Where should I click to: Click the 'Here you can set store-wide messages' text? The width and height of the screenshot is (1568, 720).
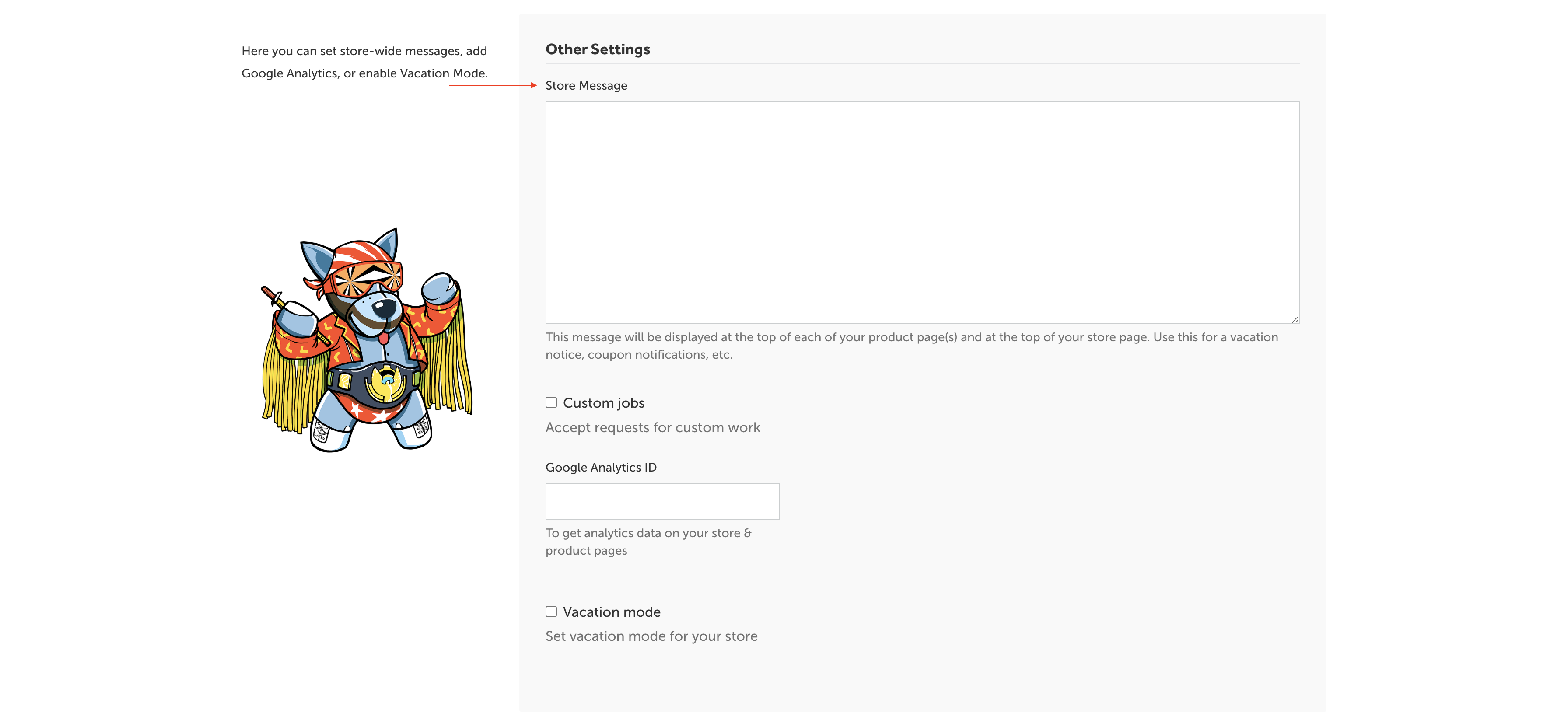[364, 51]
